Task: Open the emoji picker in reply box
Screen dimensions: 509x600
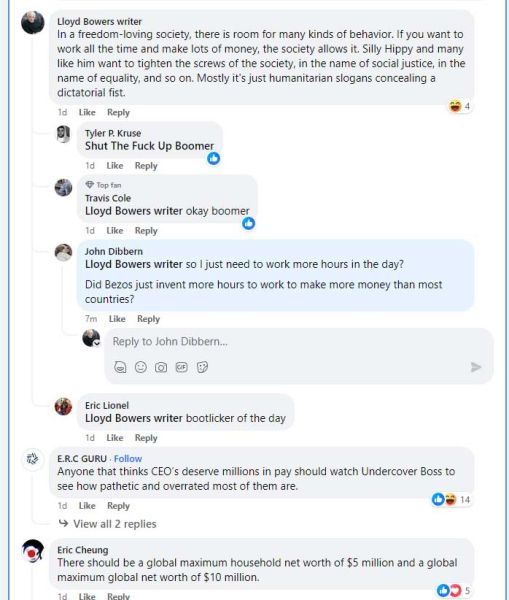Action: point(141,367)
